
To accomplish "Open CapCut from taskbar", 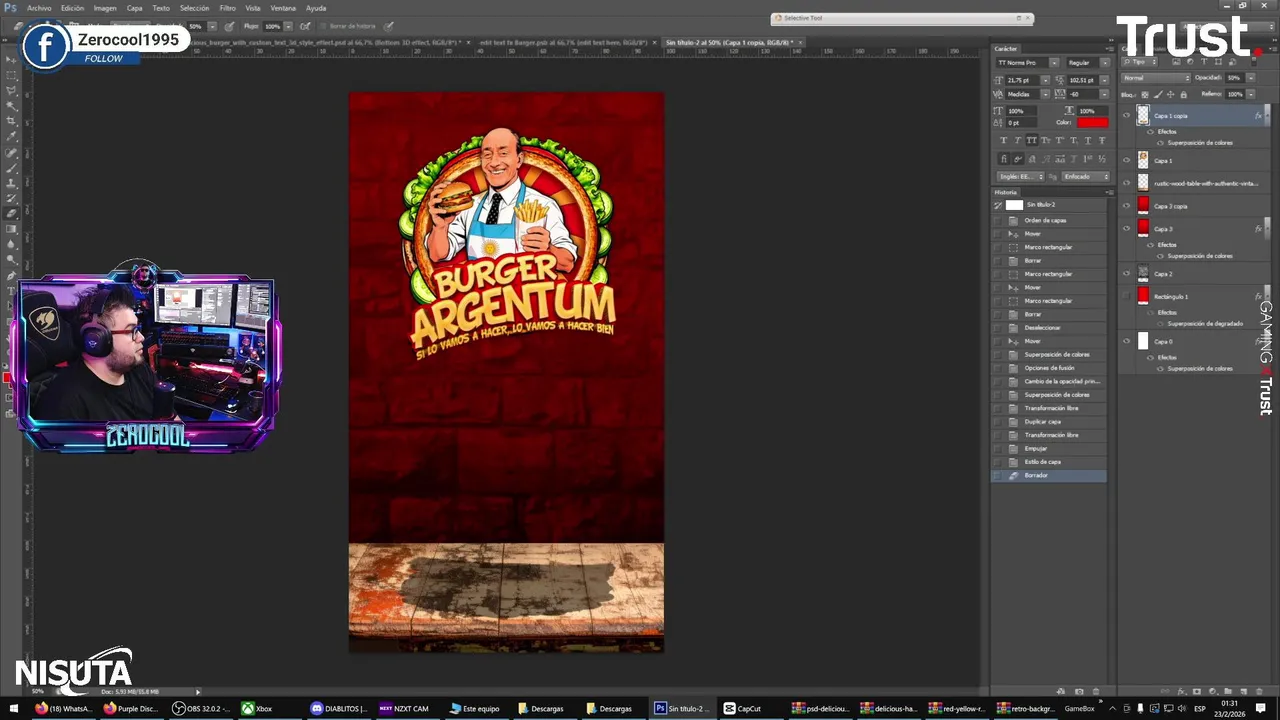I will pyautogui.click(x=743, y=708).
